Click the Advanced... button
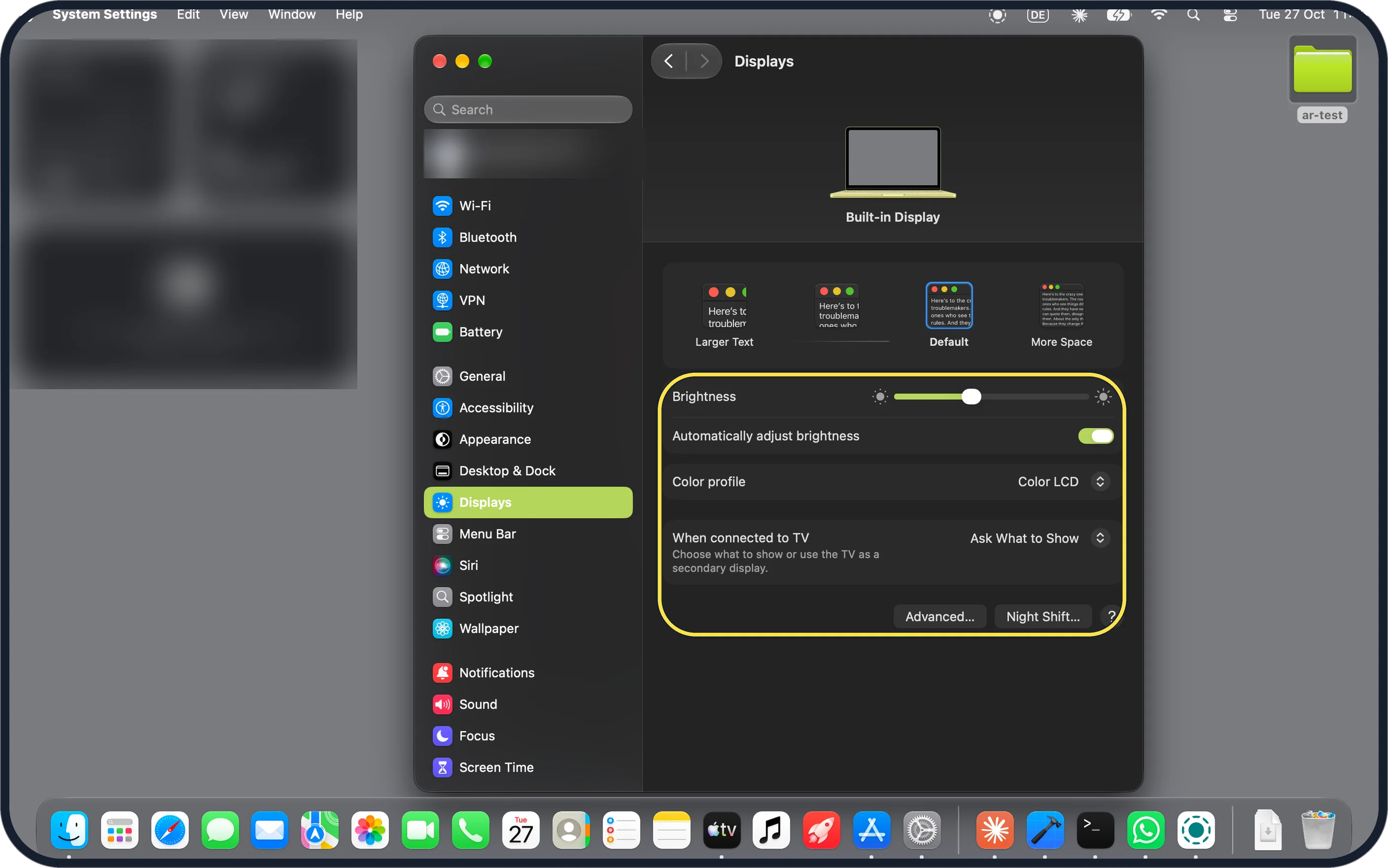Screen dimensions: 1388x868 [939, 617]
